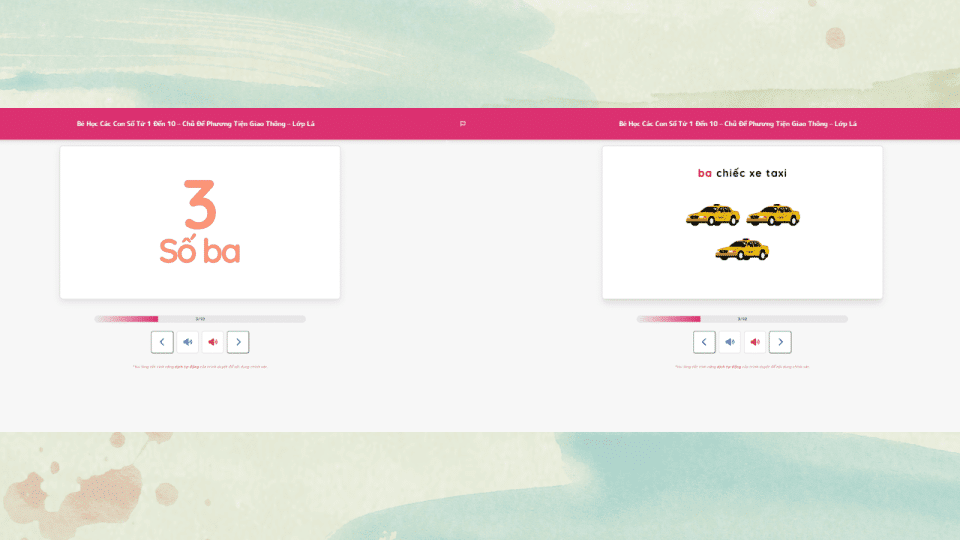The height and width of the screenshot is (540, 960).
Task: Play blue speaker audio below taxi card
Action: coord(730,342)
